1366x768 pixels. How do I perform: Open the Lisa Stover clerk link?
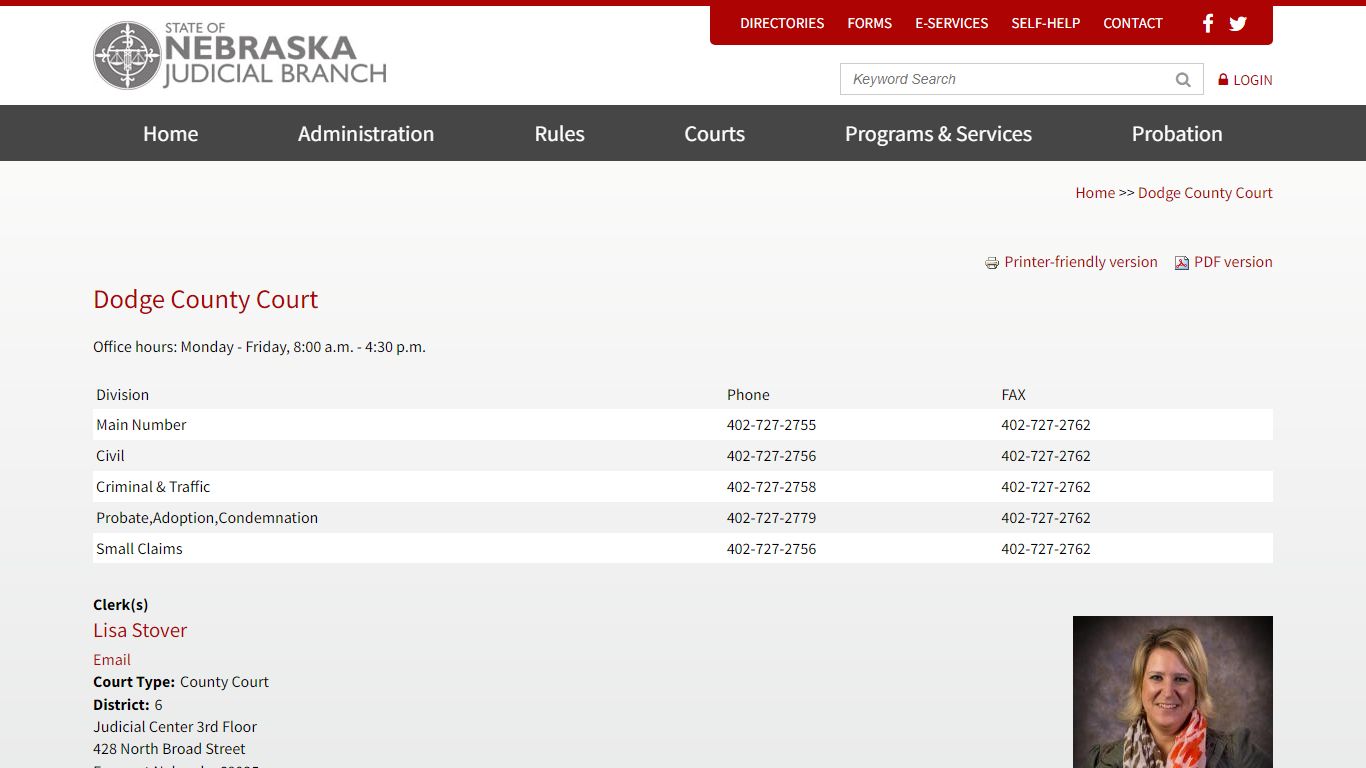140,630
